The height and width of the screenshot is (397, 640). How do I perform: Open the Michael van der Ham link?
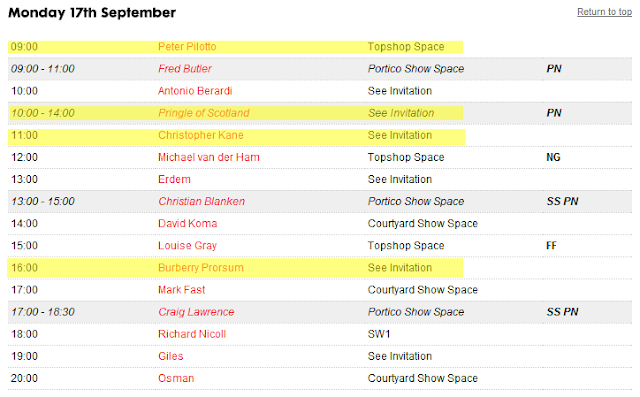pyautogui.click(x=209, y=157)
